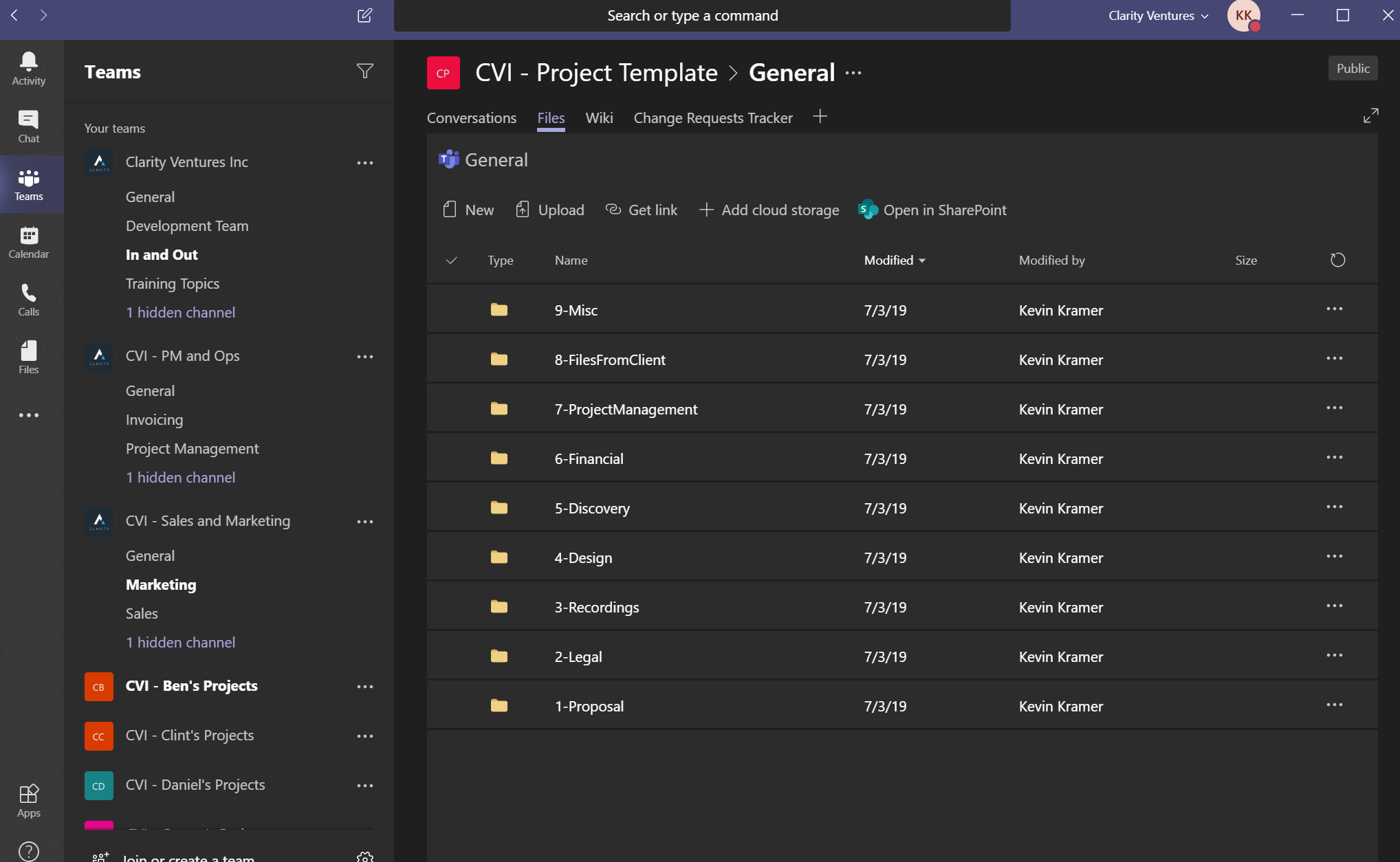Open the Training Topics channel
This screenshot has width=1400, height=862.
pyautogui.click(x=173, y=283)
